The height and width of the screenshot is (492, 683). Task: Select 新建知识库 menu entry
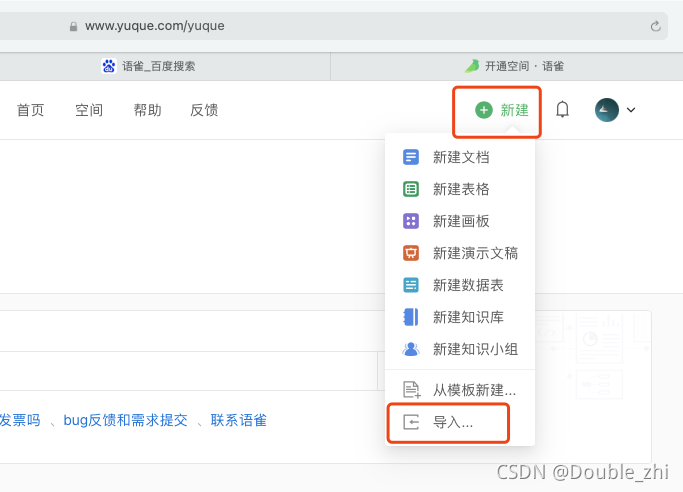pyautogui.click(x=460, y=317)
